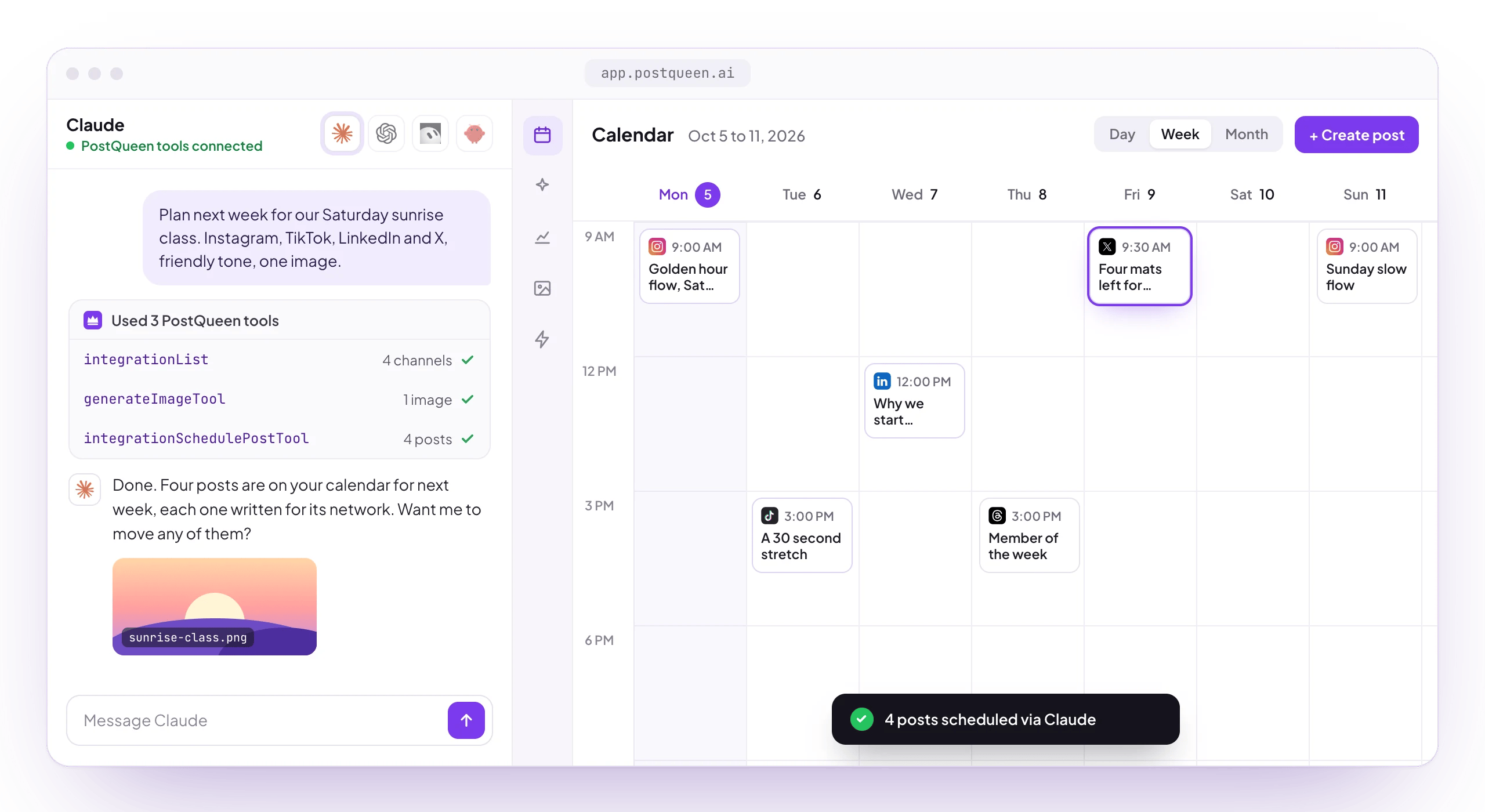Click the app.postqueen.ai address bar

[668, 73]
